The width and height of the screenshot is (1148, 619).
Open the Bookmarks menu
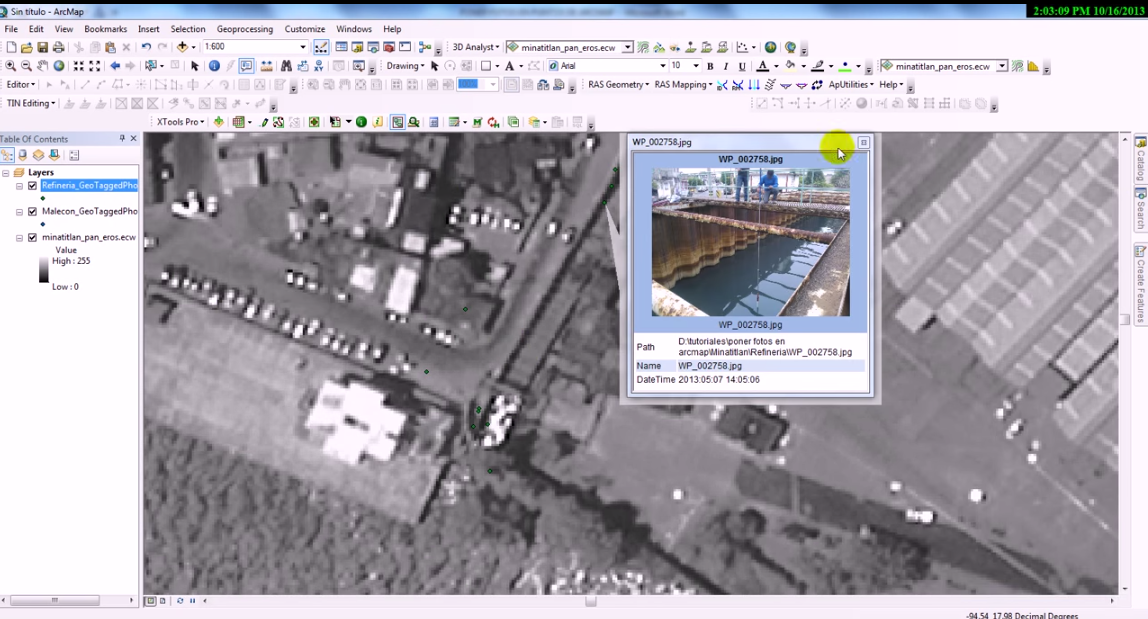click(x=105, y=29)
